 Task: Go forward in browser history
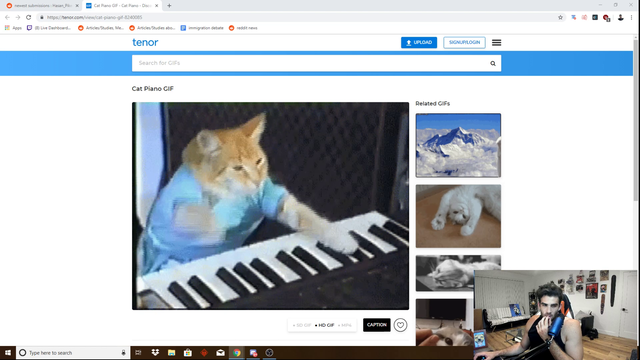tap(18, 17)
